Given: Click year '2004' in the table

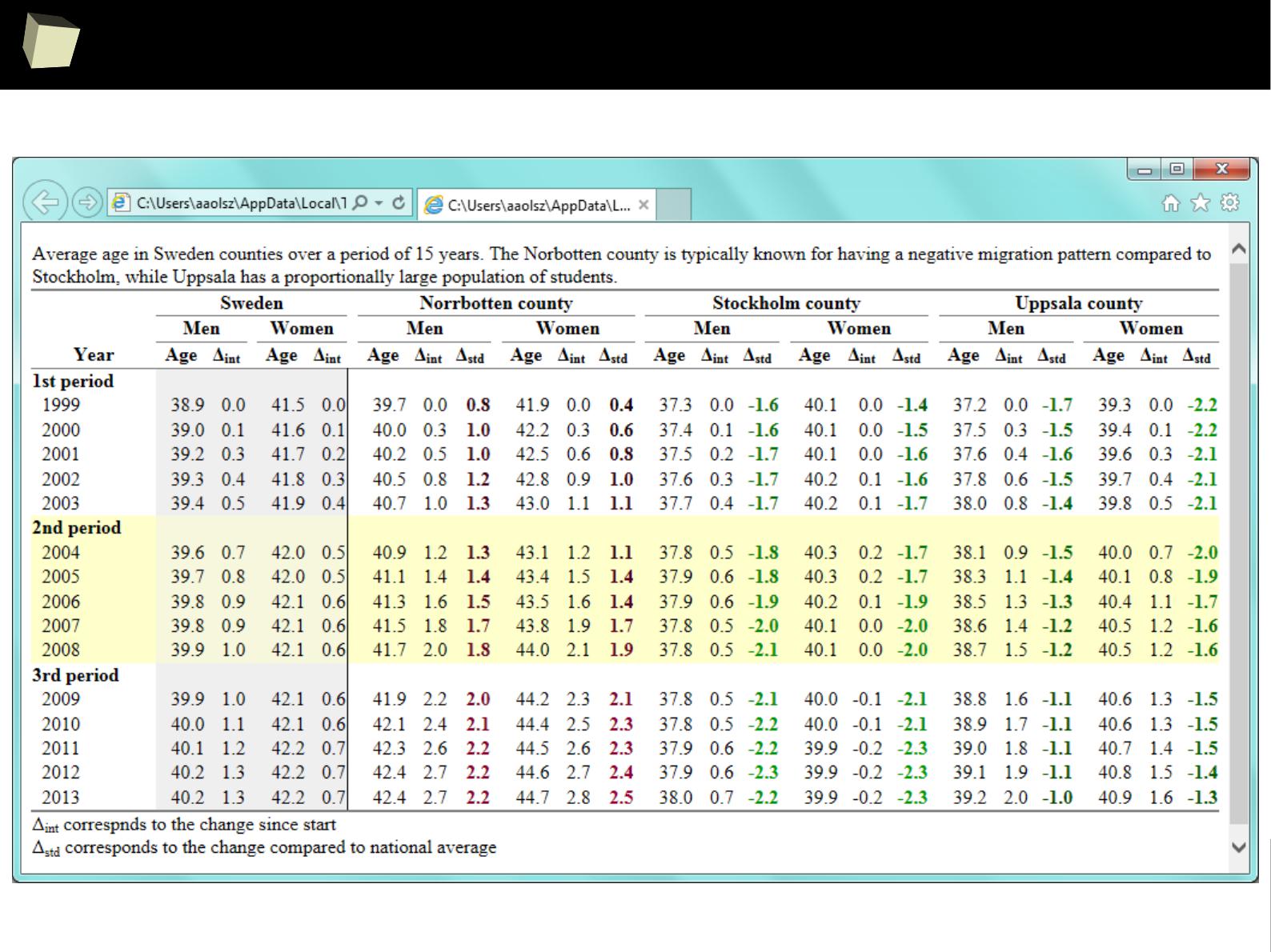Looking at the screenshot, I should tap(61, 553).
